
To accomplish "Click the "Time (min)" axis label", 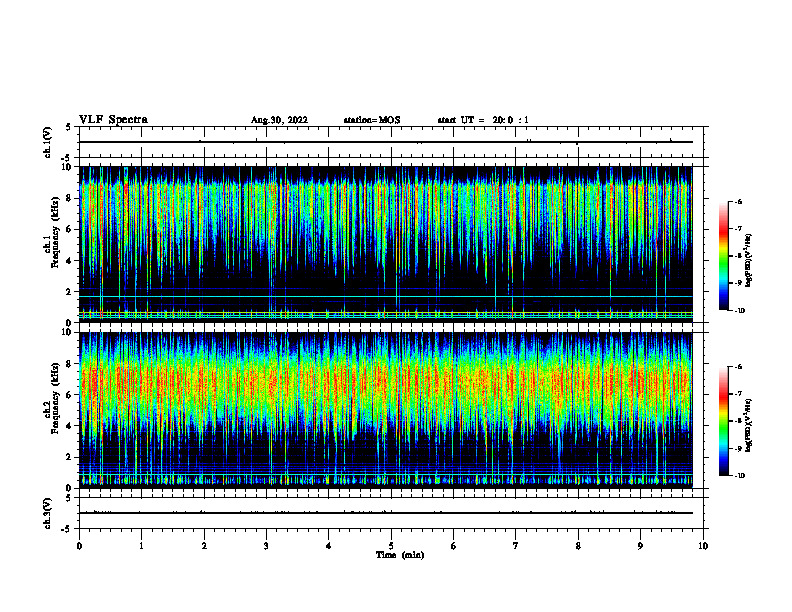I will pos(400,555).
